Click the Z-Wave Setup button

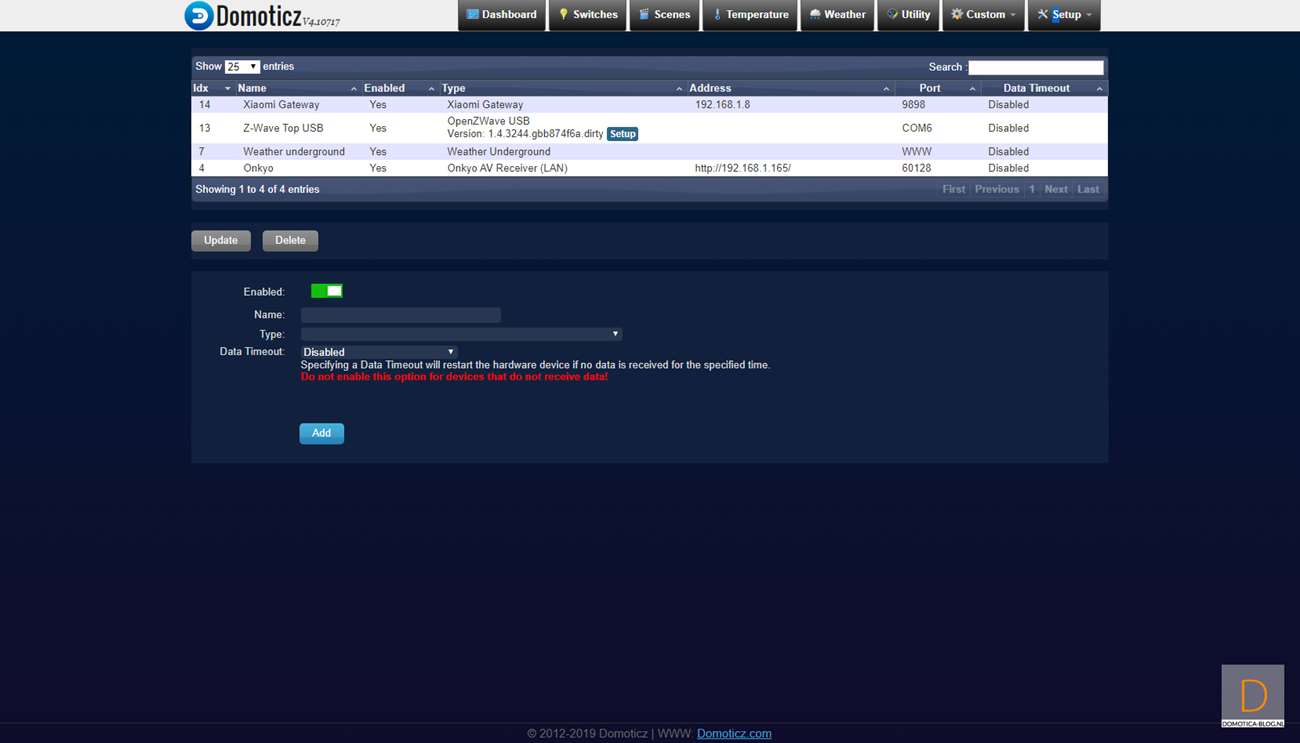(x=622, y=134)
